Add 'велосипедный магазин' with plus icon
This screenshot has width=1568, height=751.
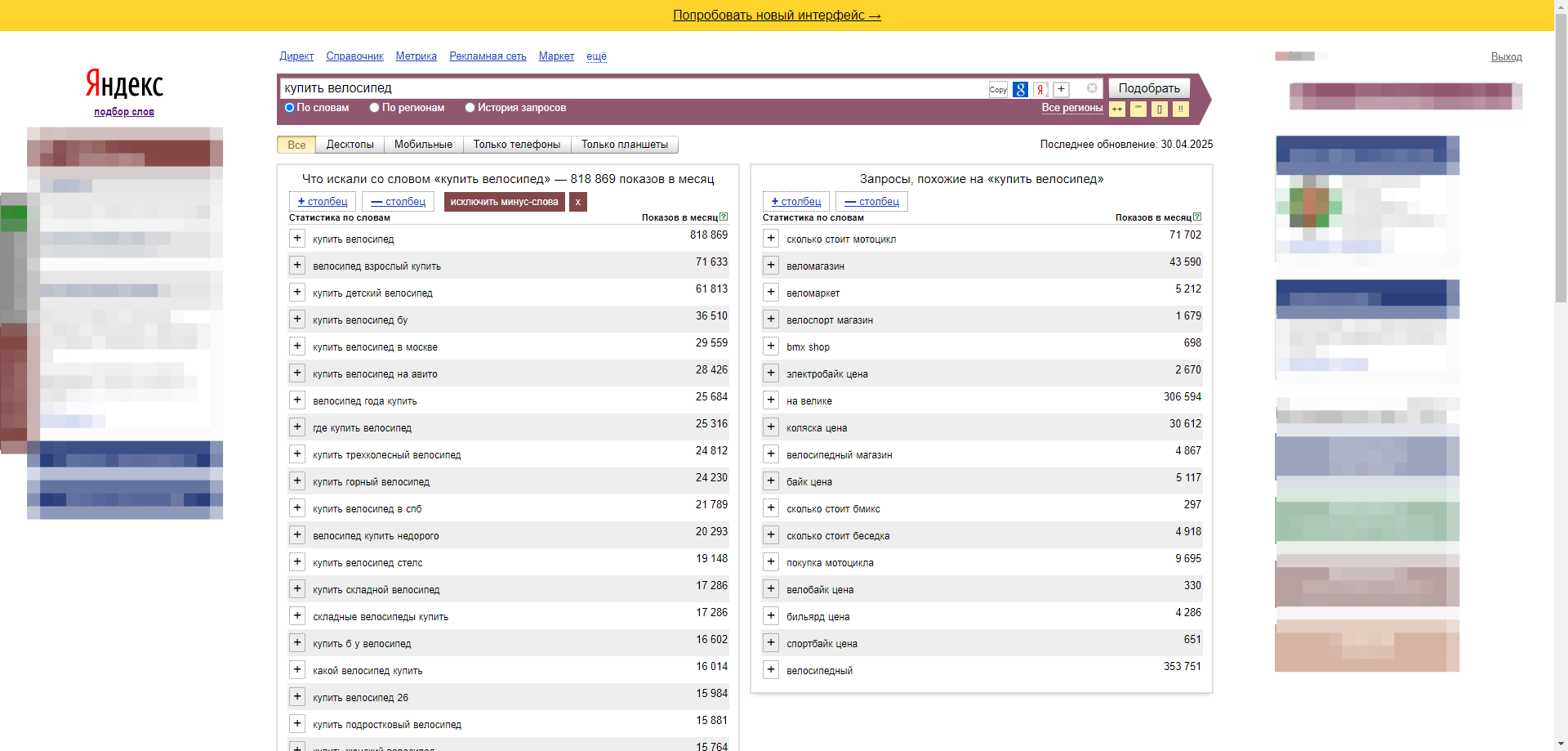[x=771, y=454]
